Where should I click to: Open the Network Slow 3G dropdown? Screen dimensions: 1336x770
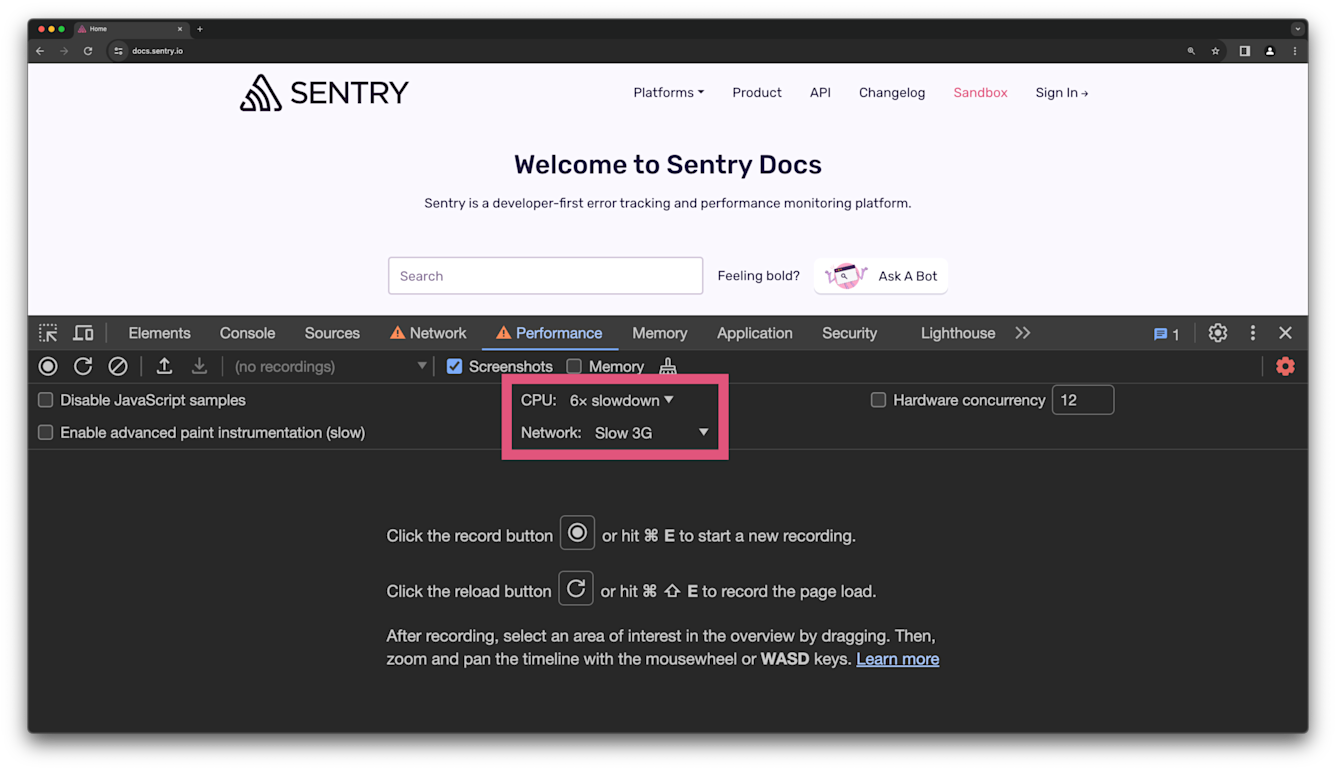click(651, 433)
